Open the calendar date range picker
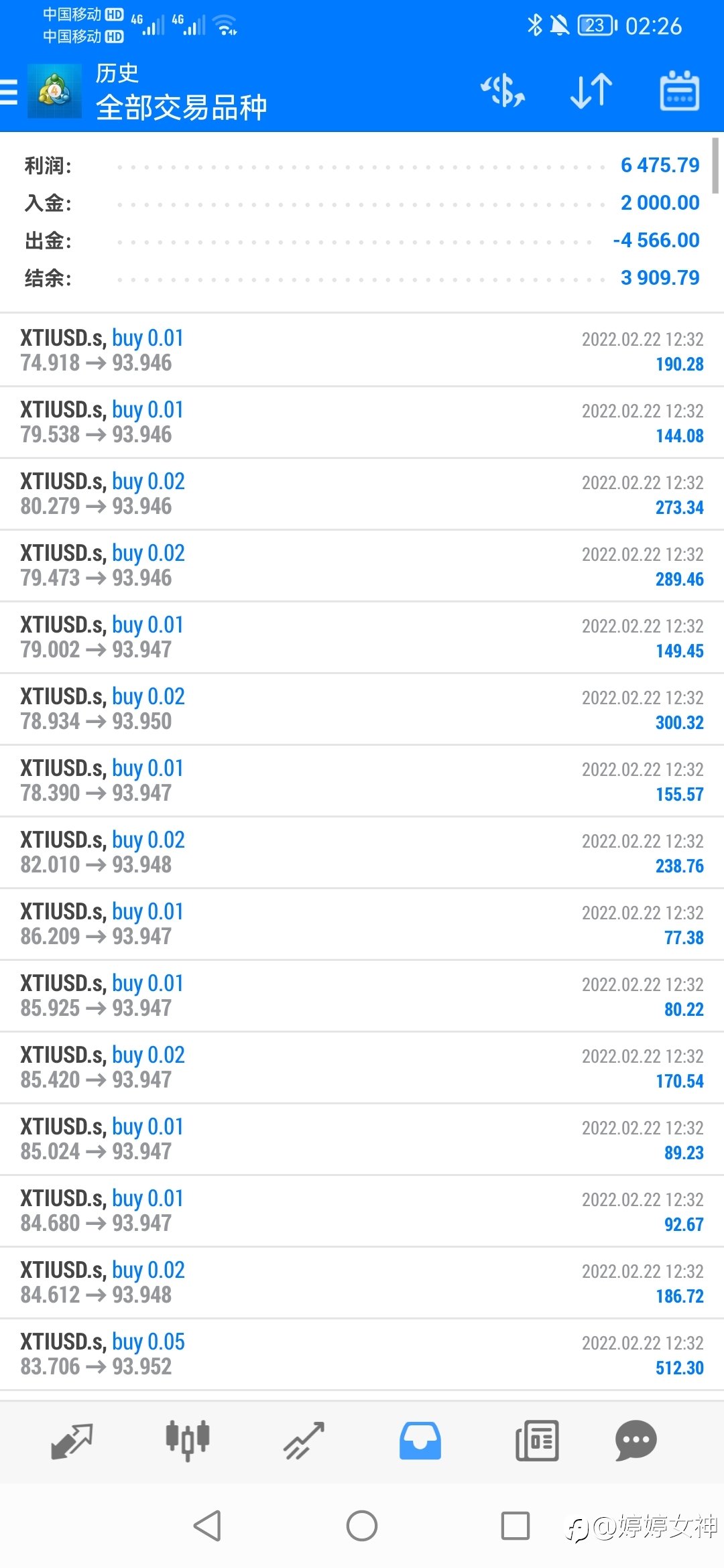Image resolution: width=724 pixels, height=1568 pixels. [x=680, y=91]
